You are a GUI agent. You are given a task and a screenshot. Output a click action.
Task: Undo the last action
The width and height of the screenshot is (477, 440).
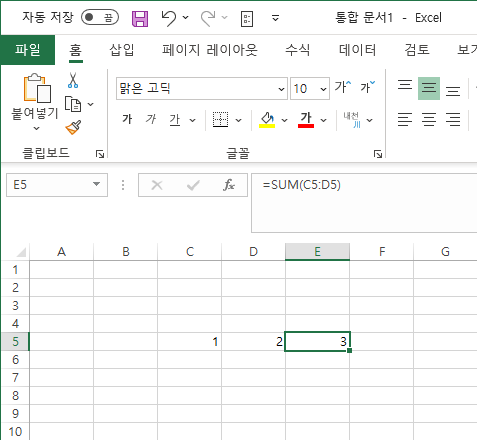click(169, 18)
